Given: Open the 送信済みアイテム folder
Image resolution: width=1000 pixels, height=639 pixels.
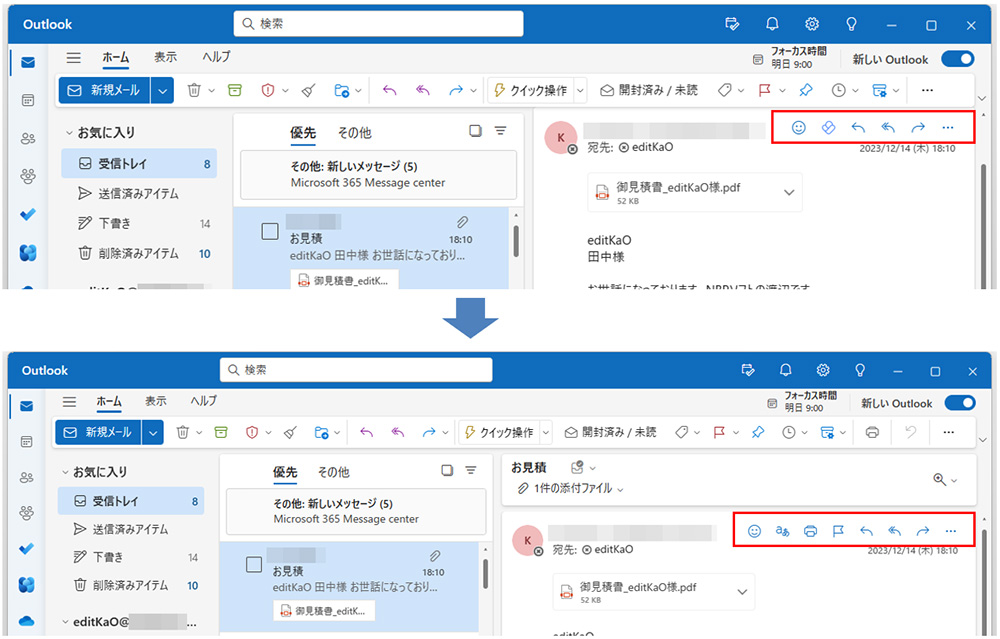Looking at the screenshot, I should point(130,529).
